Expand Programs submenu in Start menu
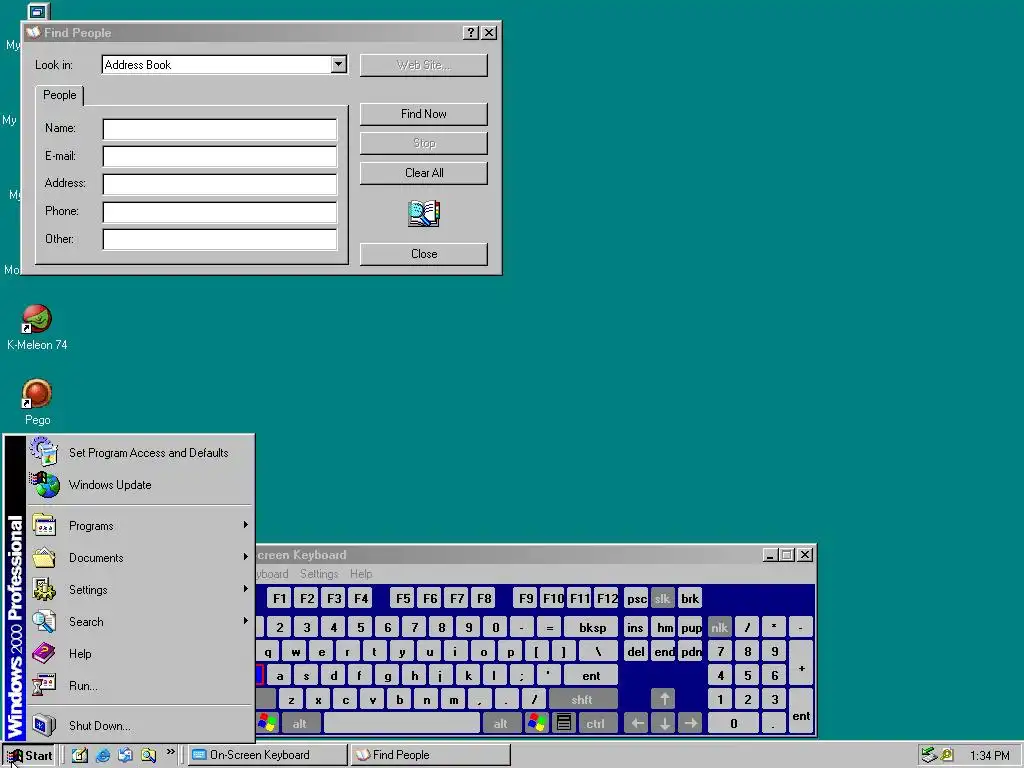This screenshot has width=1024, height=768. click(140, 526)
